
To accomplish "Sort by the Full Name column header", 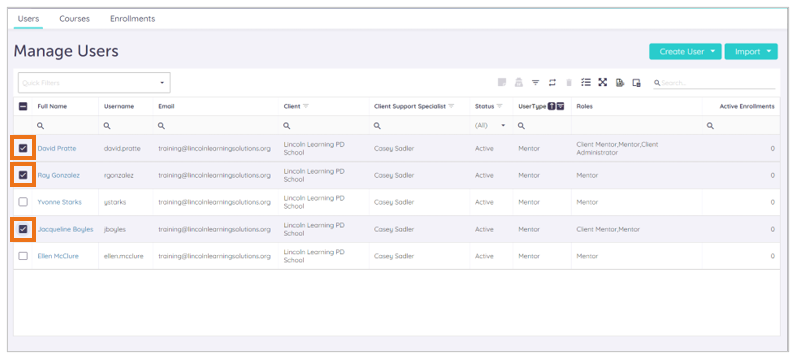I will 52,106.
